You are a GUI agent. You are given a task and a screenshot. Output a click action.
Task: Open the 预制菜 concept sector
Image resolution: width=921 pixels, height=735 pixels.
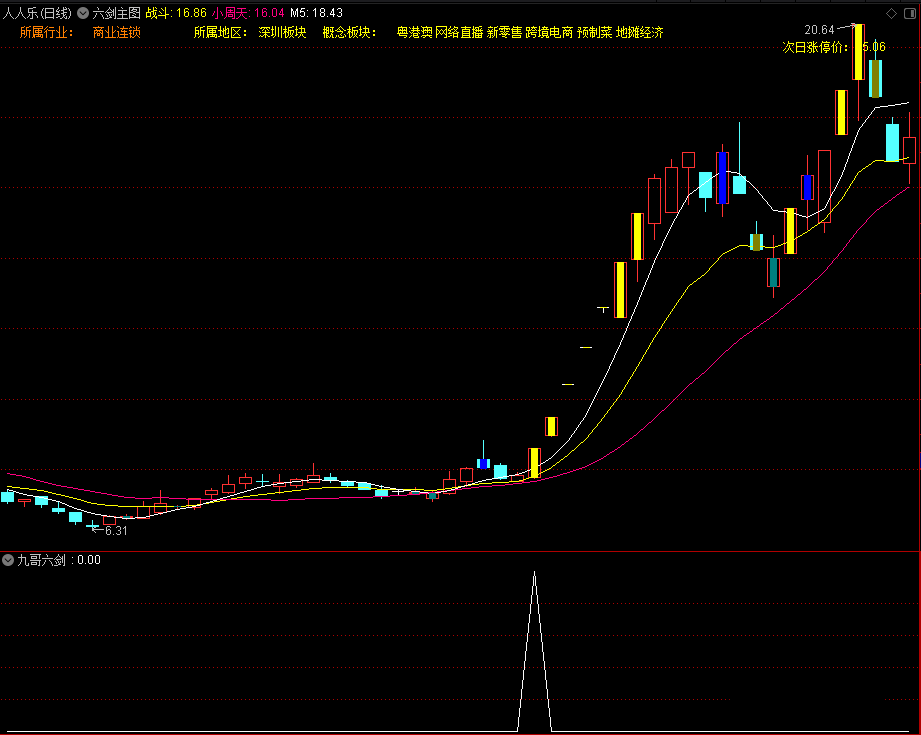click(x=594, y=32)
